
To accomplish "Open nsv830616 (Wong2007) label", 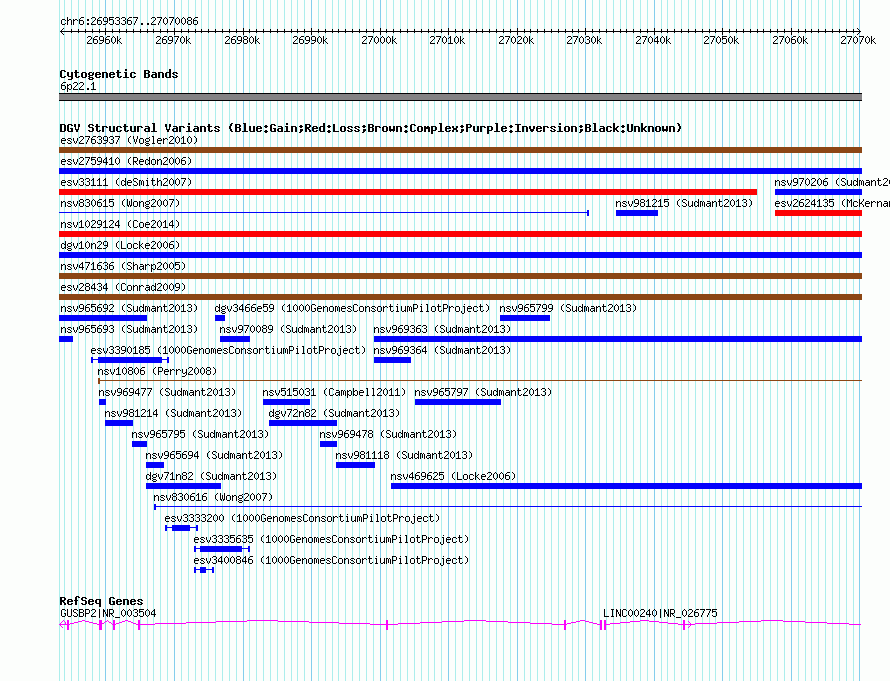I will tap(213, 497).
